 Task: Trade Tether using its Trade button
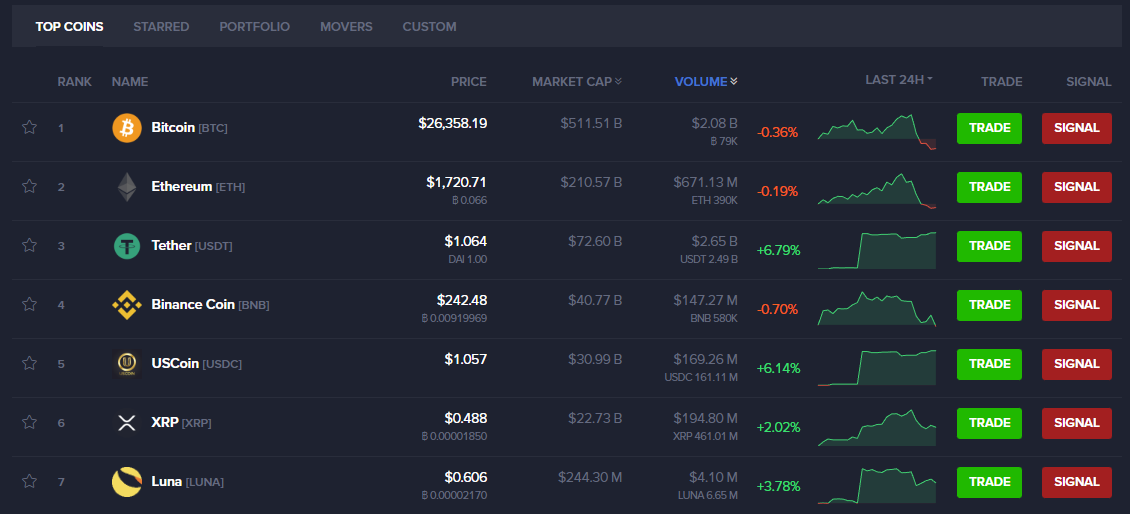[x=989, y=247]
